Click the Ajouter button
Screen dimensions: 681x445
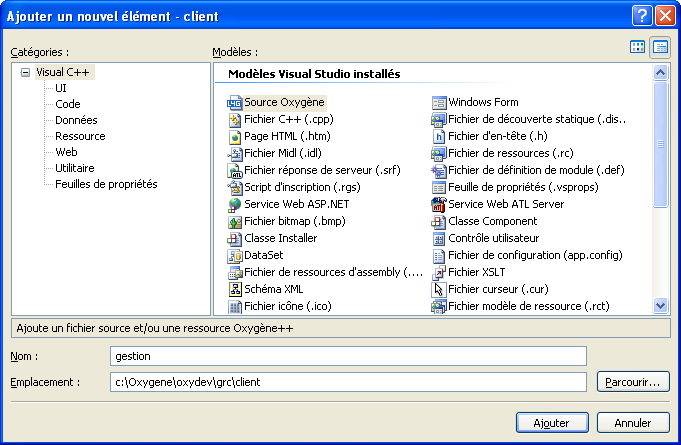552,422
